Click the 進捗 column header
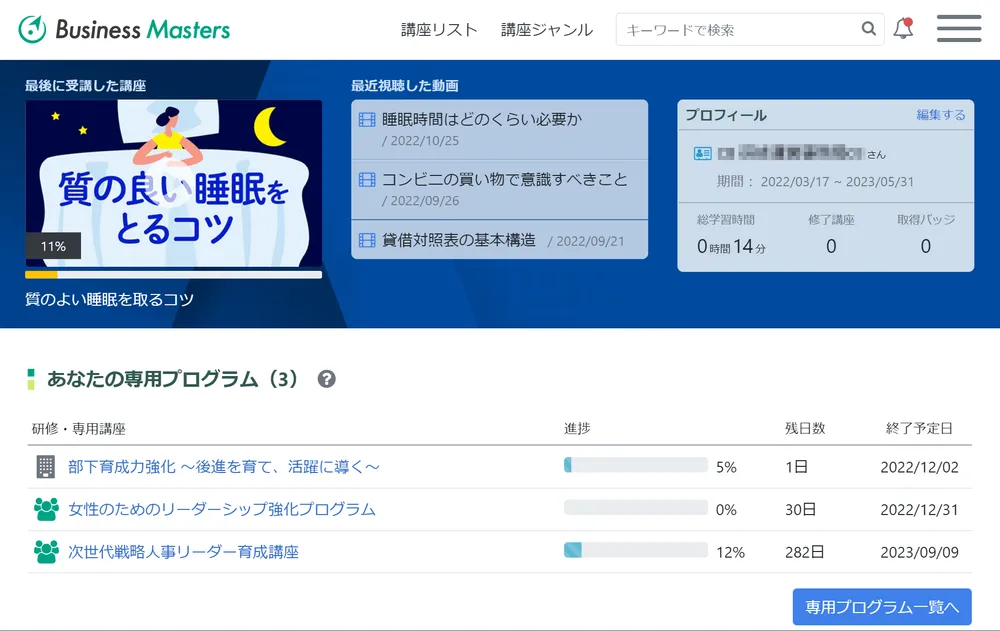 coord(577,428)
